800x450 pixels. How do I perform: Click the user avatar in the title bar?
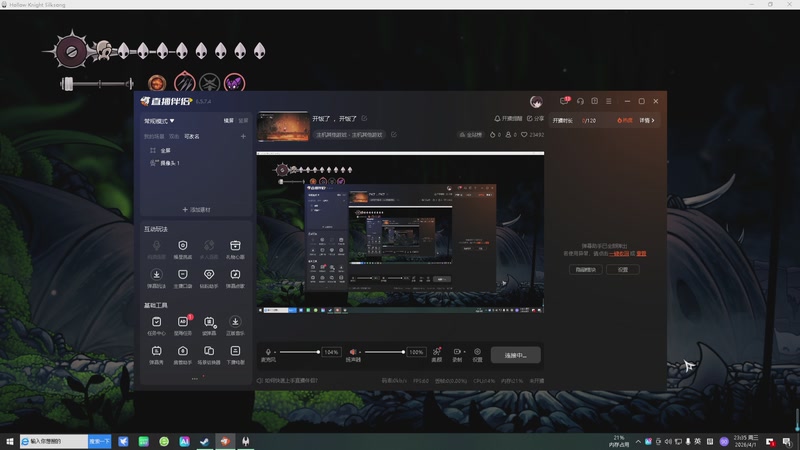(x=536, y=102)
